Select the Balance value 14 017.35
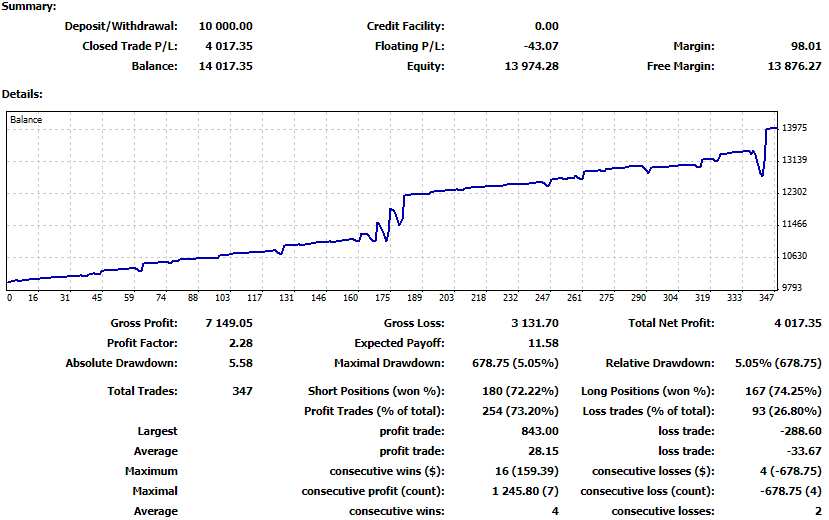Viewport: 829px width, 520px height. (x=226, y=66)
